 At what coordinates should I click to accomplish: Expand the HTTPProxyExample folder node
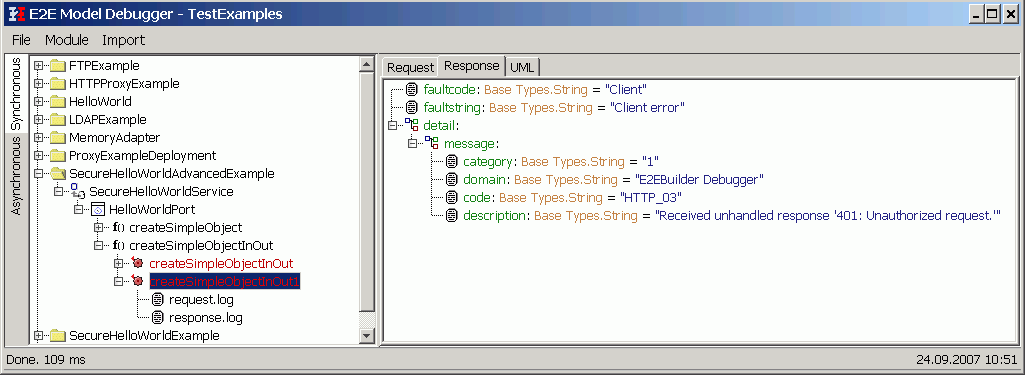point(39,84)
